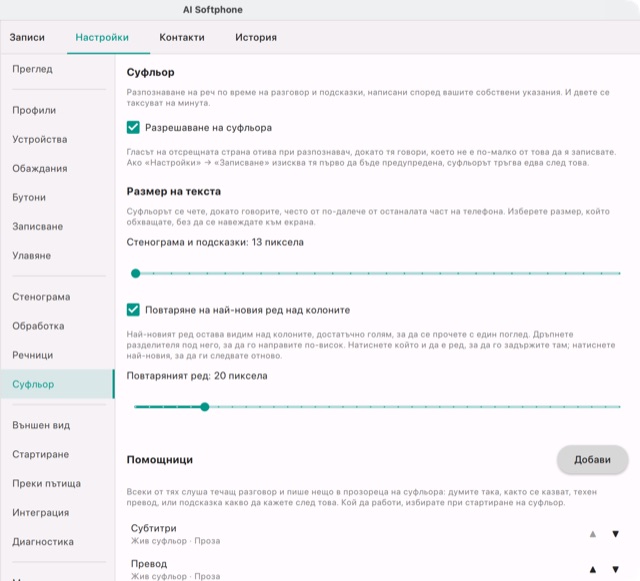The width and height of the screenshot is (640, 581).
Task: Go to Записване settings
Action: click(57, 226)
